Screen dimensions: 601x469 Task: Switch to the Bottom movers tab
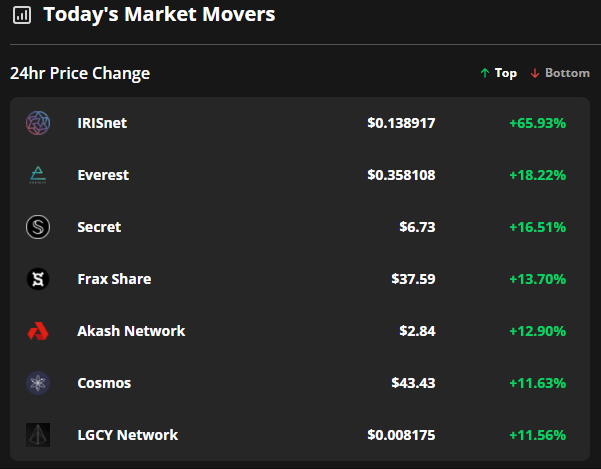(560, 73)
